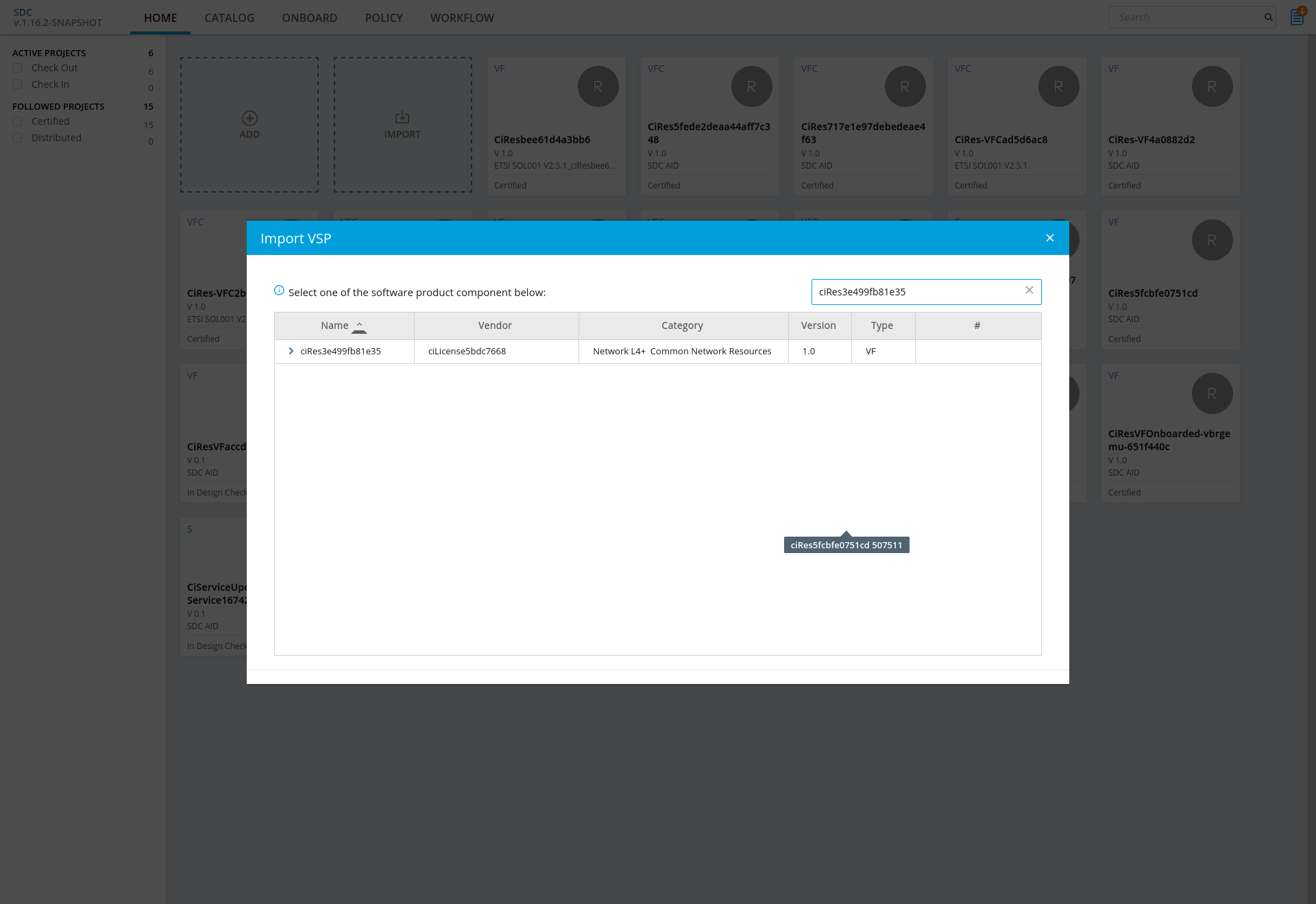Viewport: 1316px width, 904px height.
Task: Switch to the ONBOARD tab
Action: click(x=309, y=18)
